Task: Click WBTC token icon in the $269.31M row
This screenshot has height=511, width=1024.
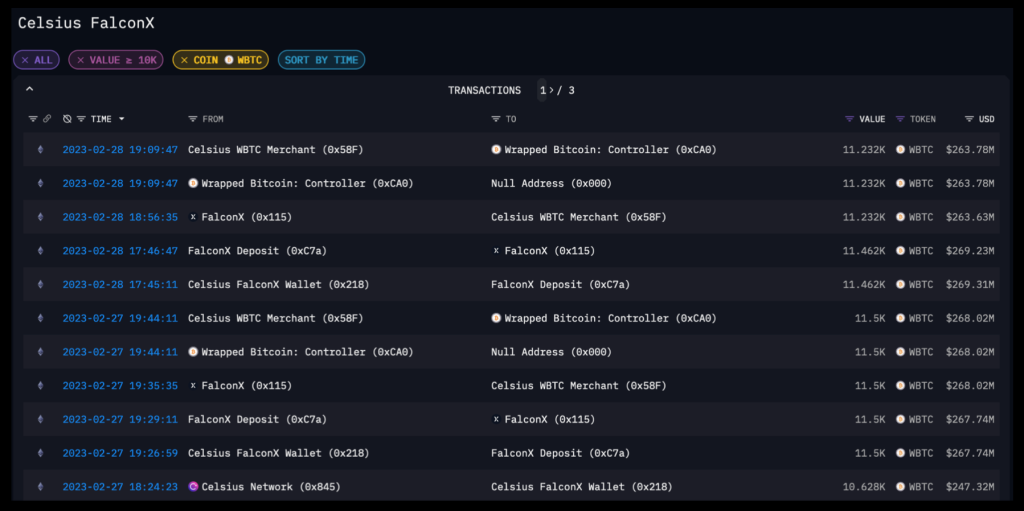Action: click(x=901, y=285)
